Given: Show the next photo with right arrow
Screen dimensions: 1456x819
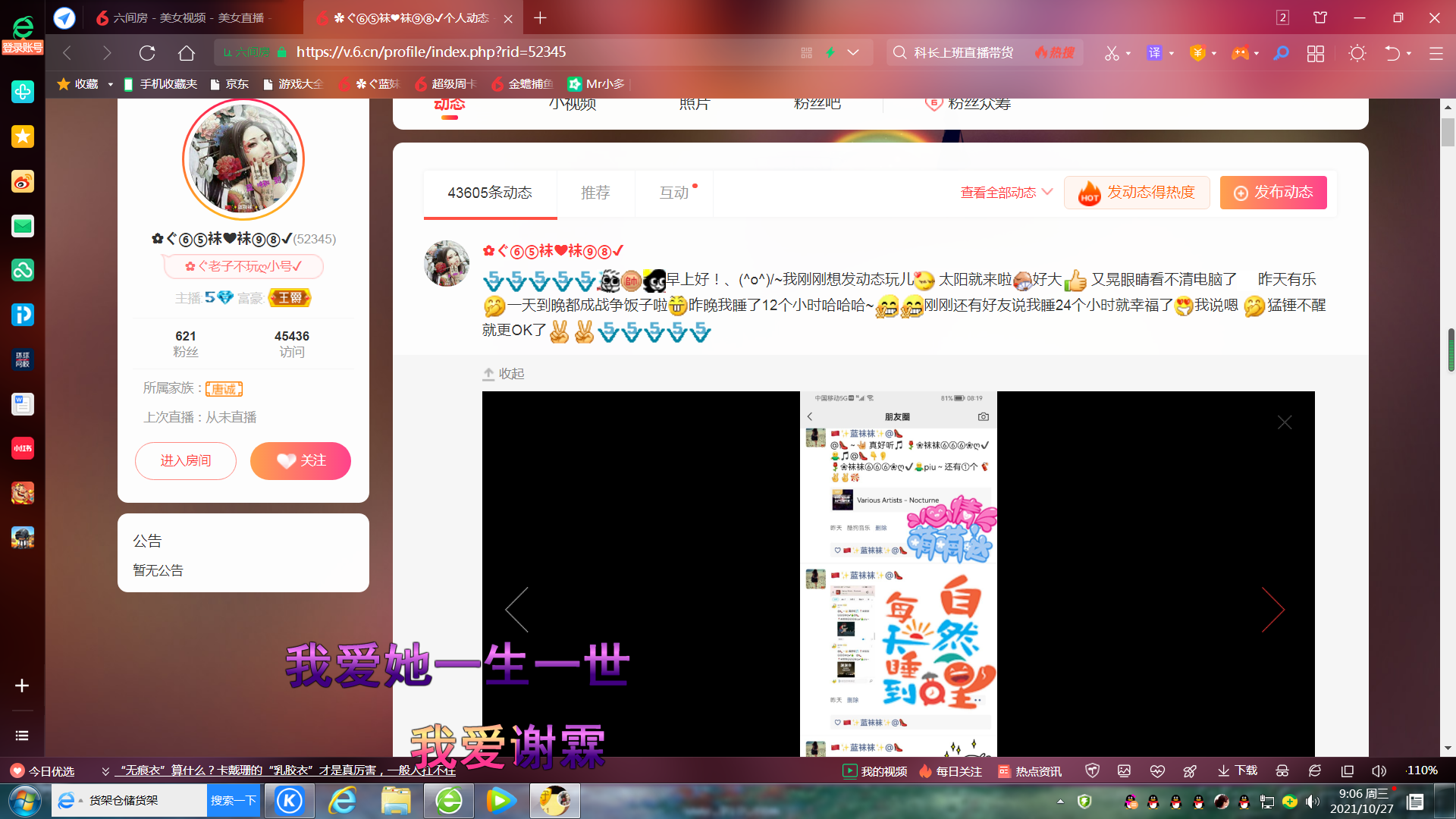Looking at the screenshot, I should 1273,610.
